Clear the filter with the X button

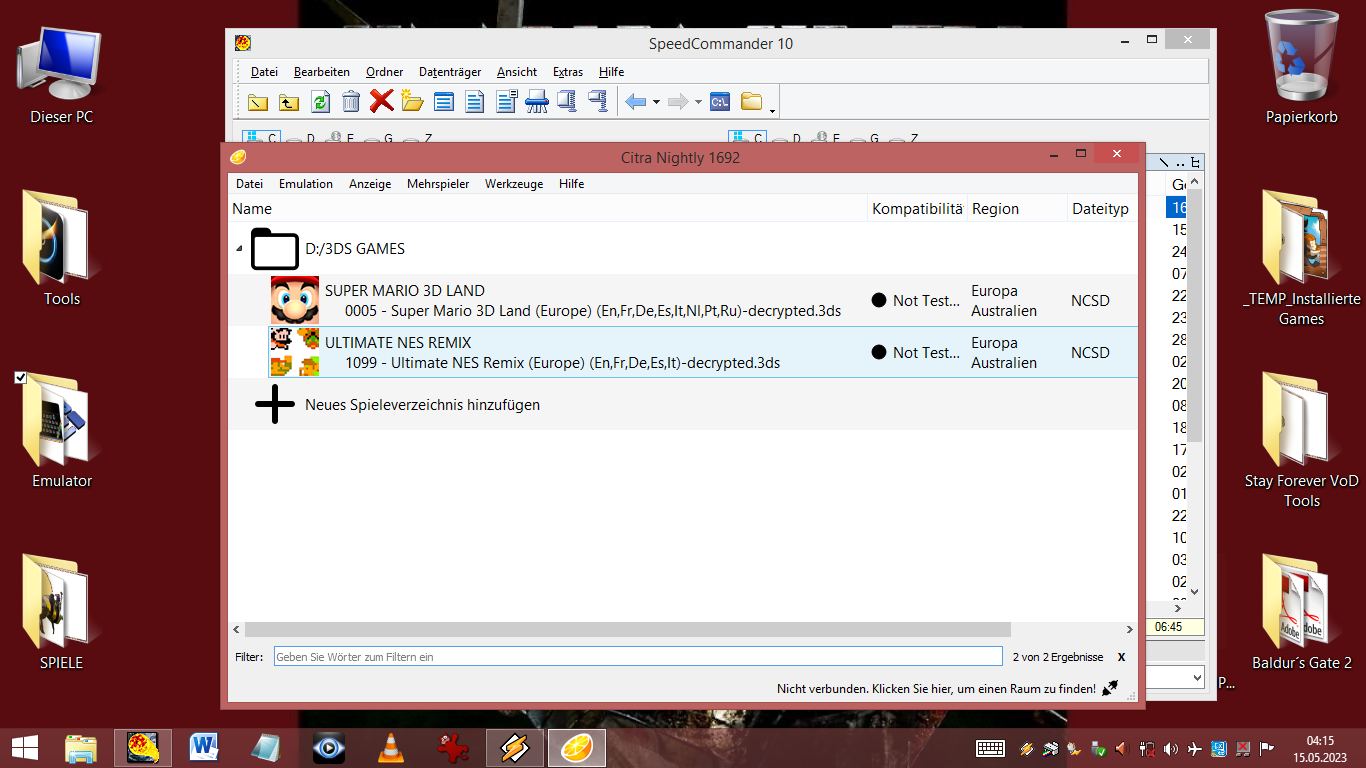1121,657
